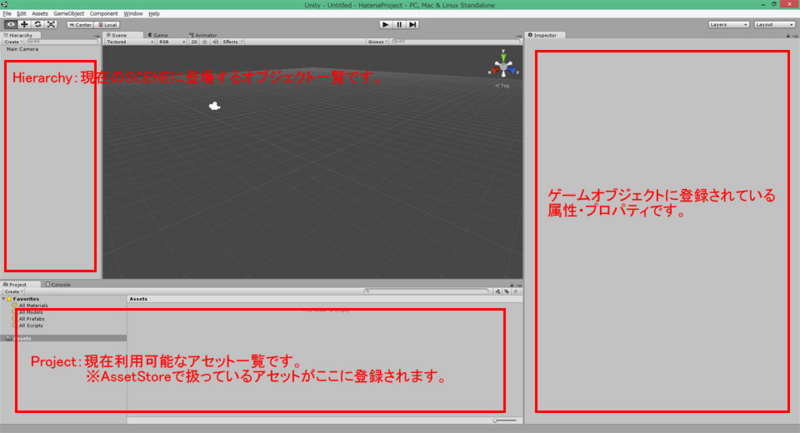Start Play mode
The height and width of the screenshot is (433, 800).
[x=386, y=24]
